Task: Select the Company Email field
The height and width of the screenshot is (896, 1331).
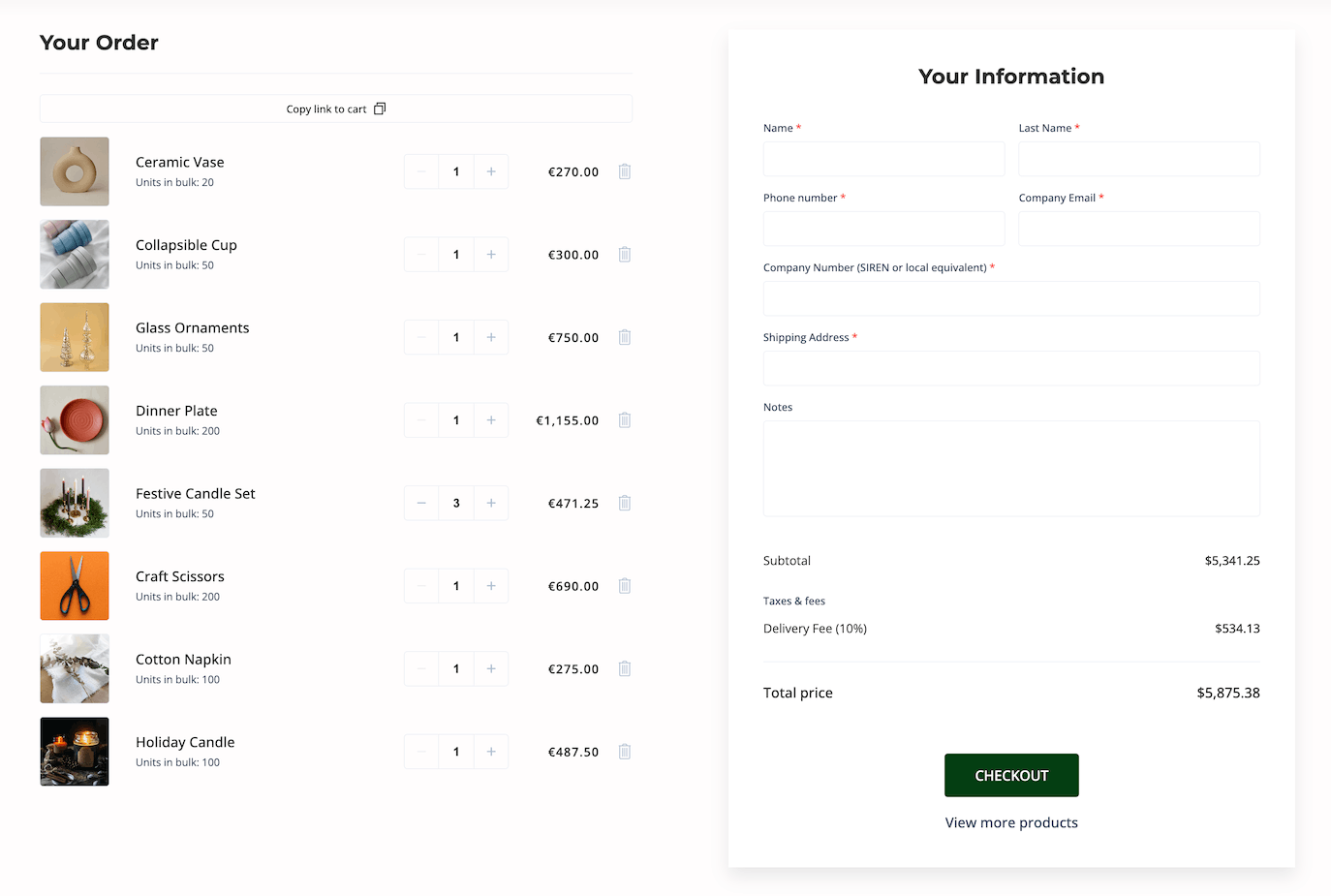Action: (x=1139, y=229)
